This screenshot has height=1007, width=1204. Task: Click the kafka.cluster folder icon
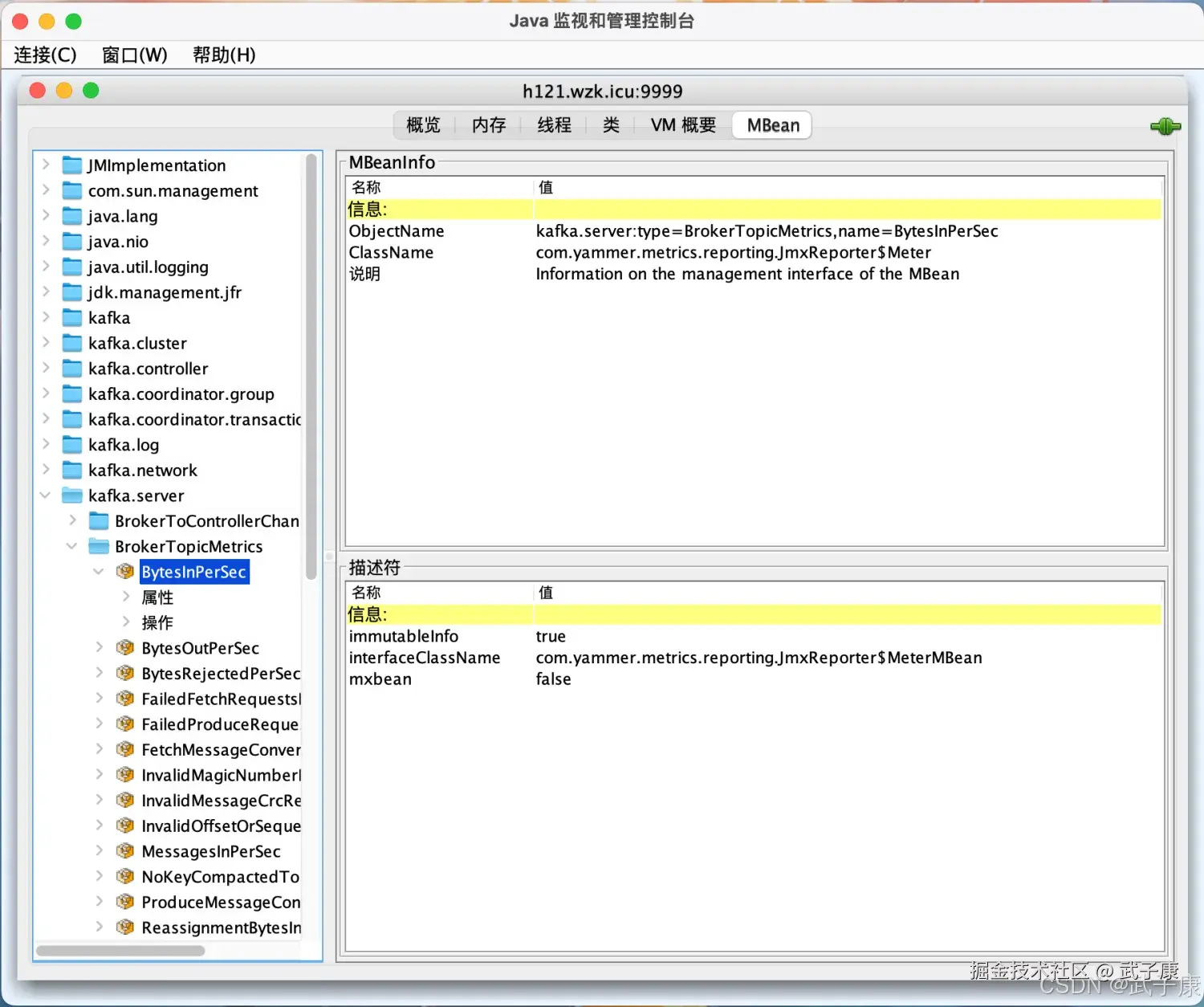(72, 344)
